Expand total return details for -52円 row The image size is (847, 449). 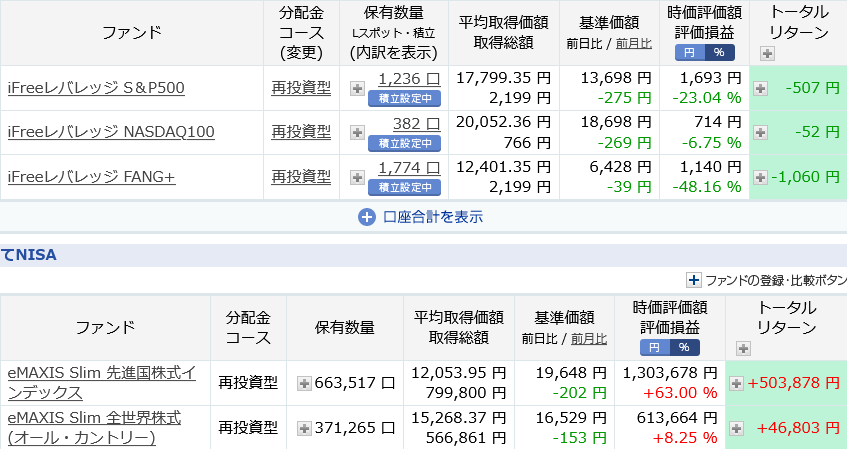[x=761, y=132]
